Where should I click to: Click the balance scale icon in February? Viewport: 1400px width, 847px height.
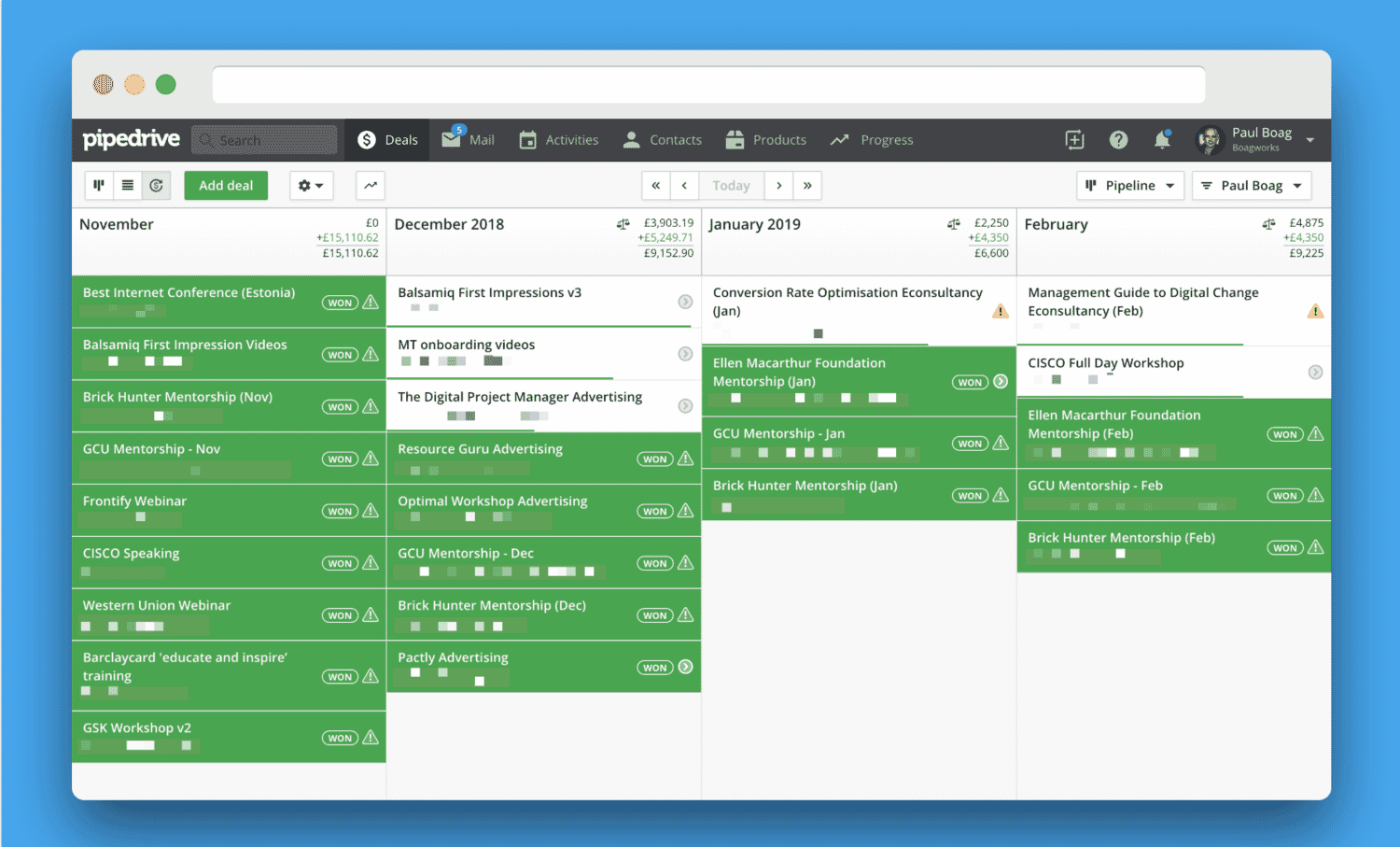click(1268, 224)
